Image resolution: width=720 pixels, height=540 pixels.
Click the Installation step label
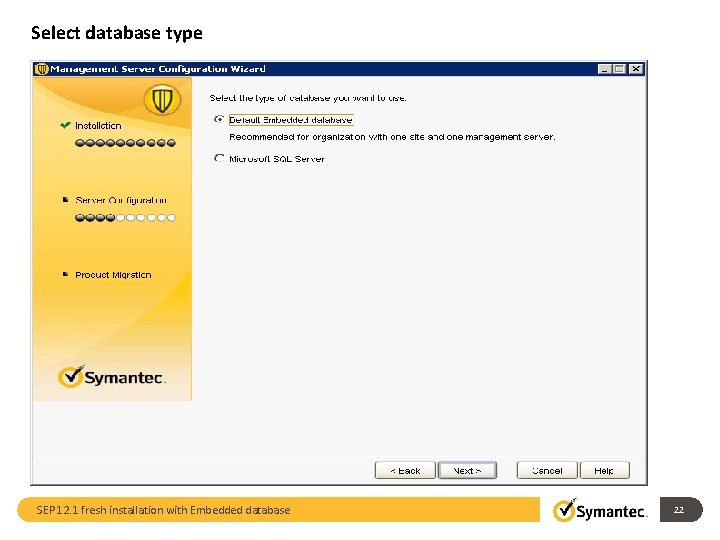[98, 126]
